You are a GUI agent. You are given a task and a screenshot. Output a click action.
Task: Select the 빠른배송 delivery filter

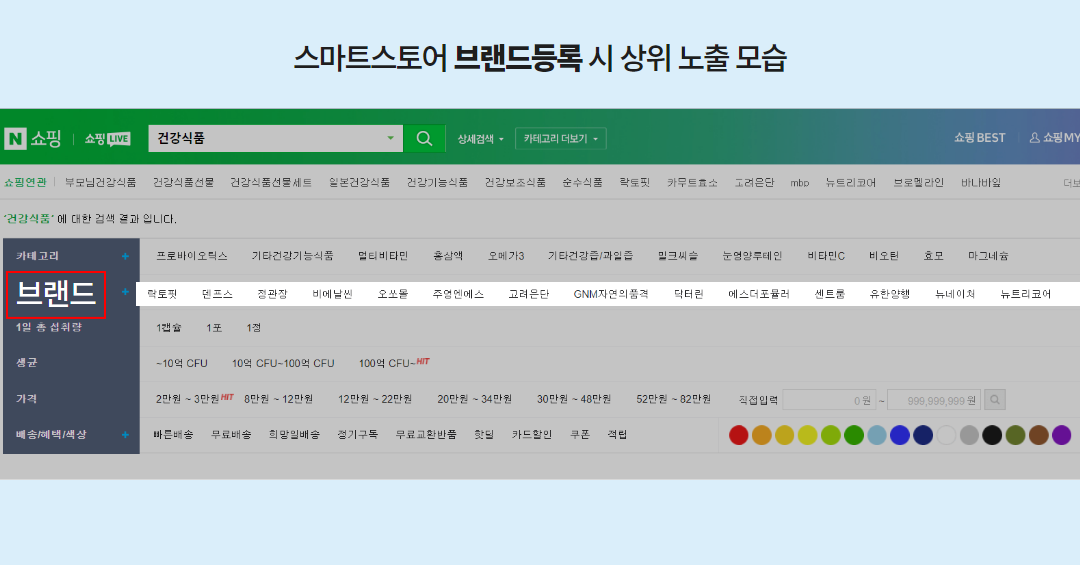(174, 435)
